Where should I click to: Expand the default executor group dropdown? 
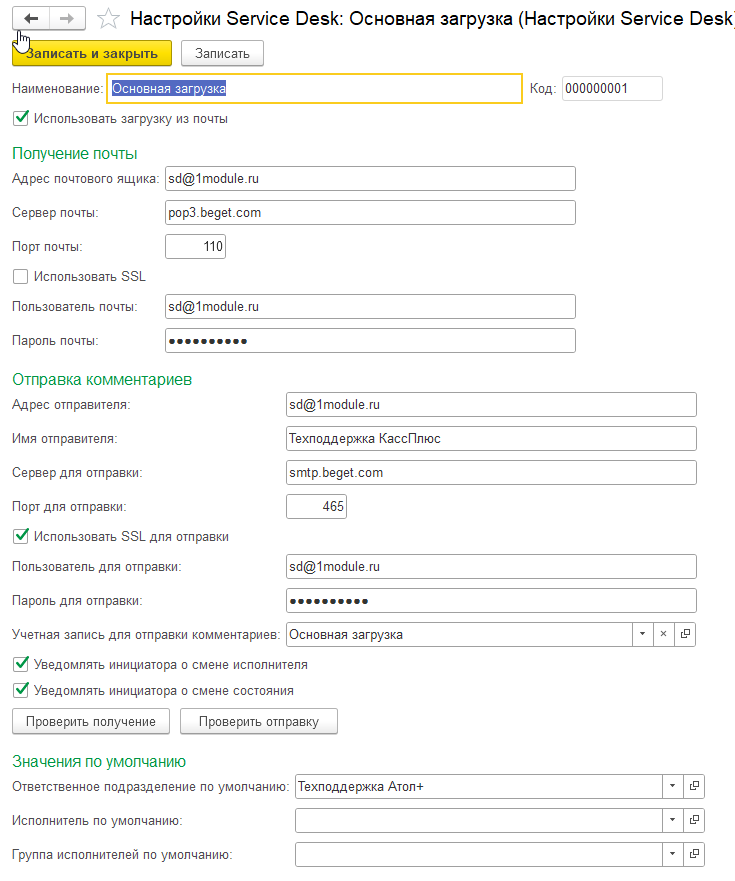[x=672, y=854]
